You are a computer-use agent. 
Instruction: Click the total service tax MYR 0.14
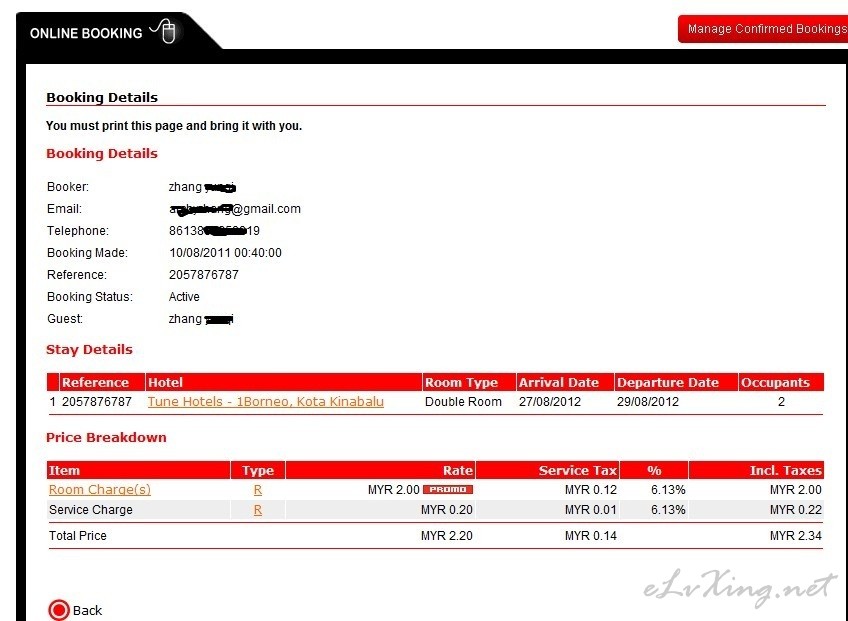[591, 536]
